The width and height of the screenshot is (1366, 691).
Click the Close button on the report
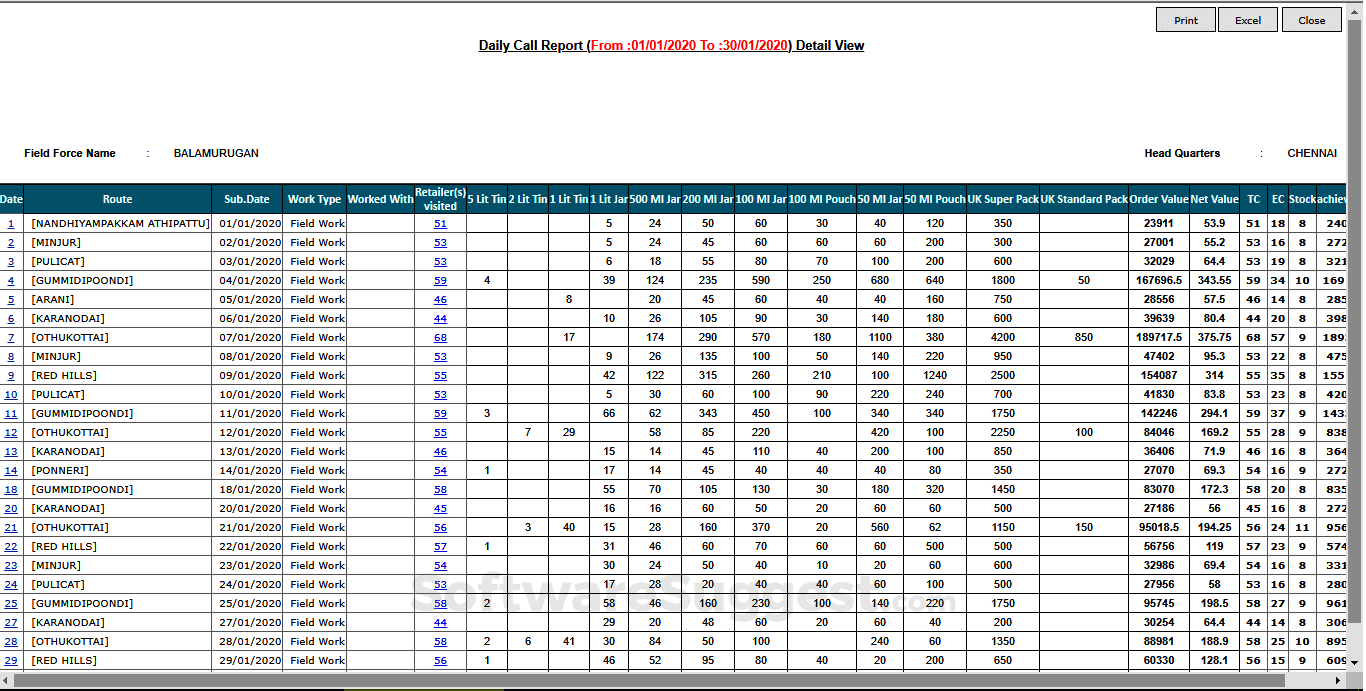[1311, 19]
